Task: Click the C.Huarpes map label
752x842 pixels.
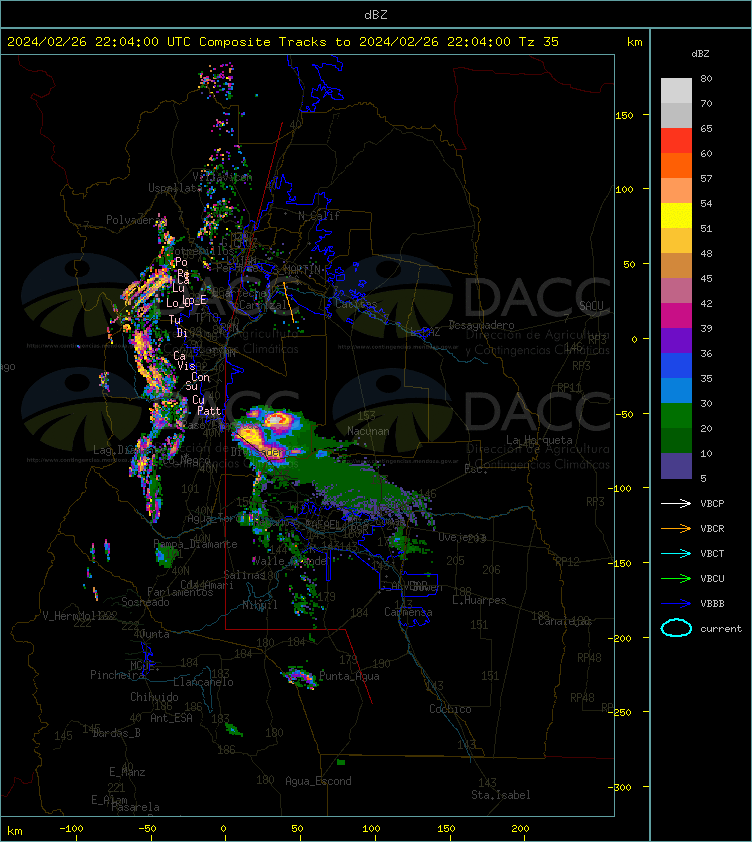Action: point(479,600)
